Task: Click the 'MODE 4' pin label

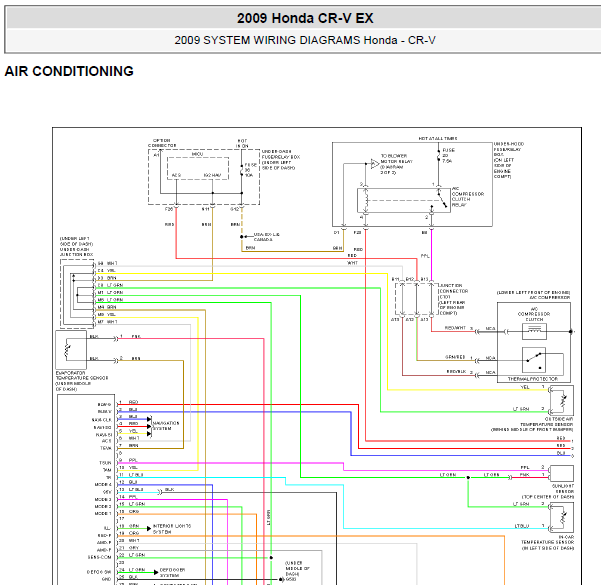Action: click(x=103, y=485)
